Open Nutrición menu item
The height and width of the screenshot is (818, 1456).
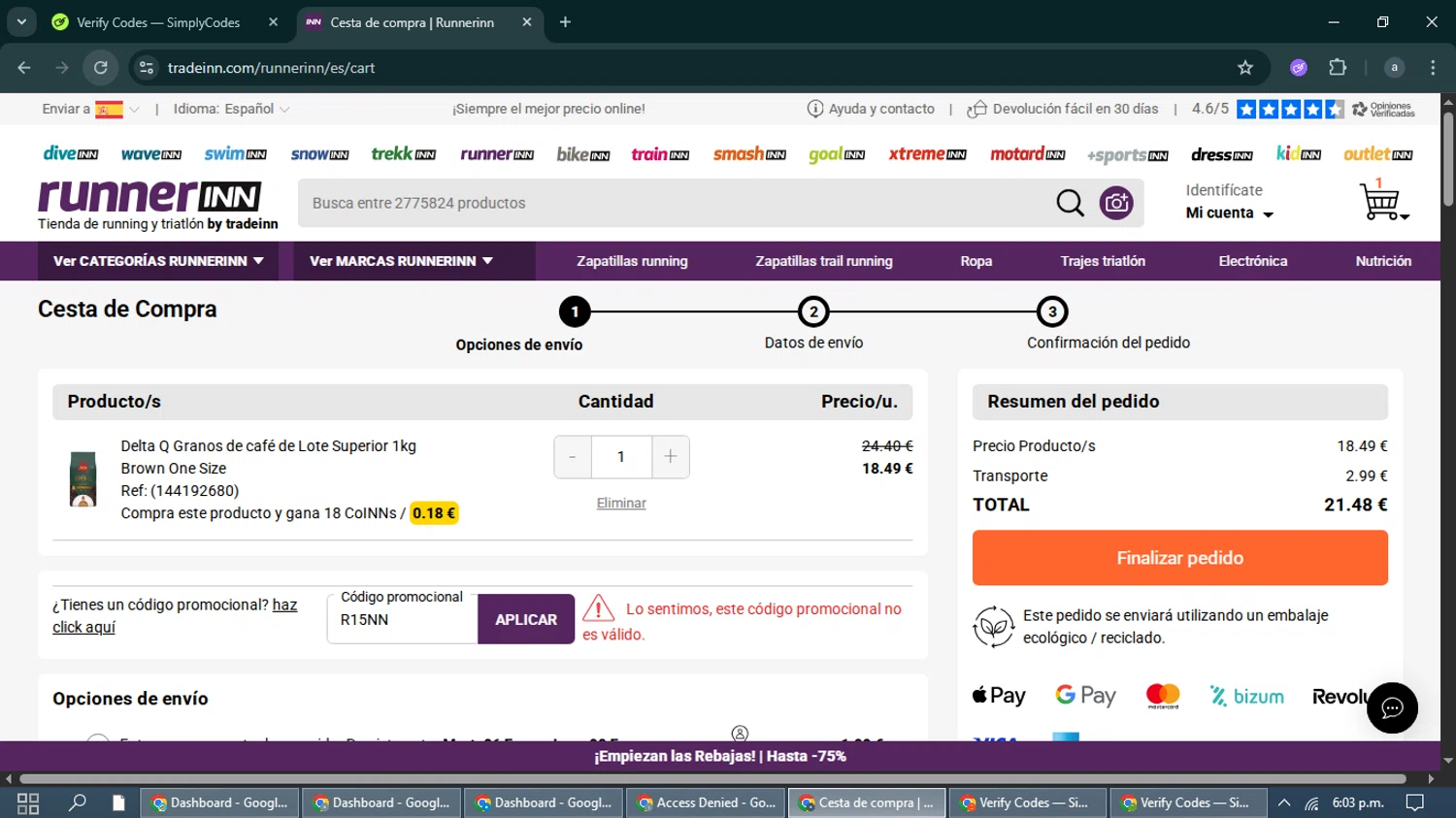pos(1383,261)
